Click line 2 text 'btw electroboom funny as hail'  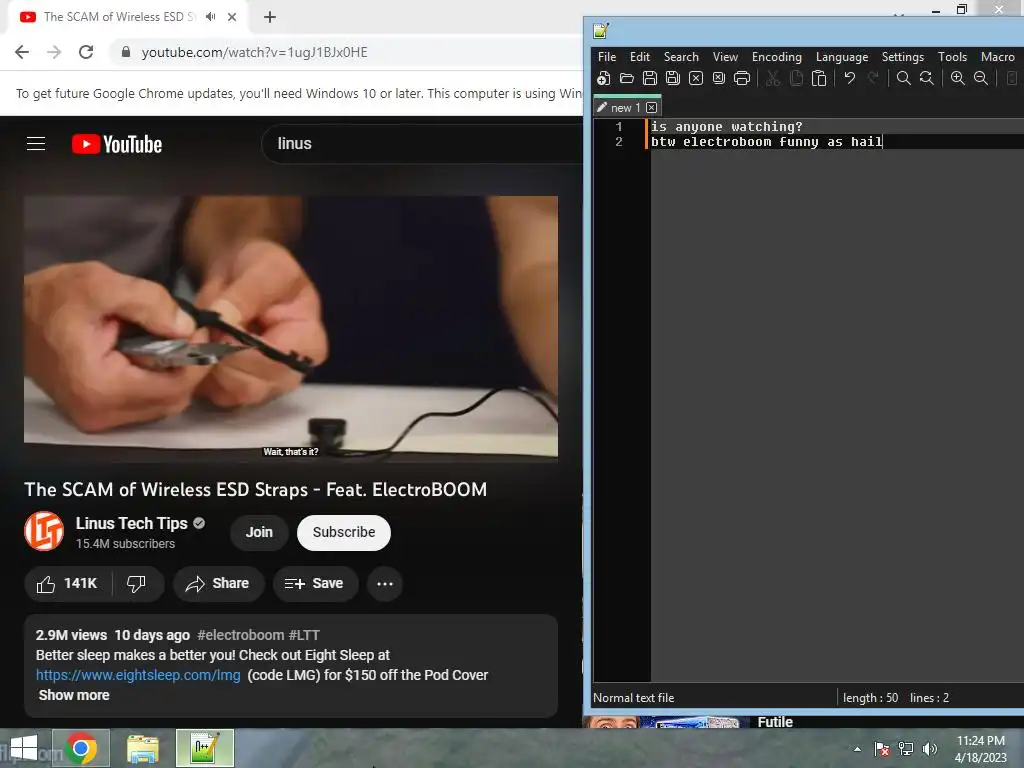click(x=767, y=142)
